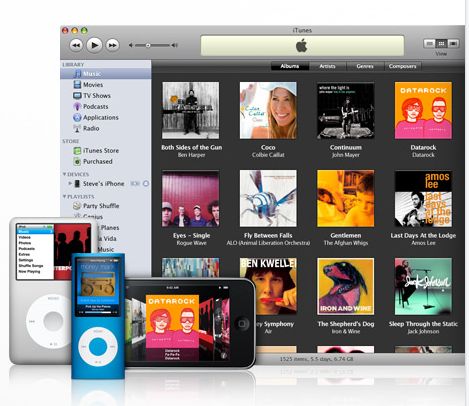Switch to list view

[430, 43]
